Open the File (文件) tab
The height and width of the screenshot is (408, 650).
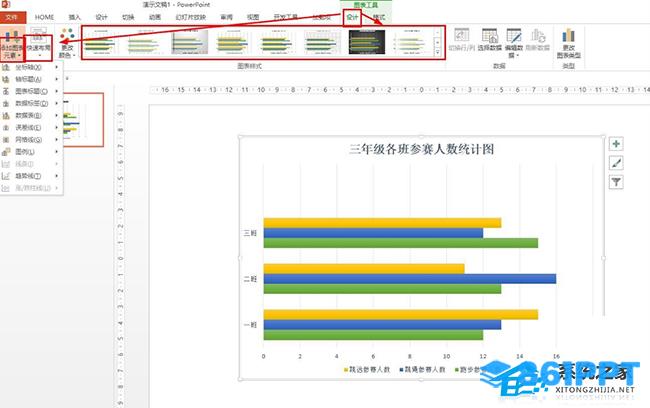12,17
